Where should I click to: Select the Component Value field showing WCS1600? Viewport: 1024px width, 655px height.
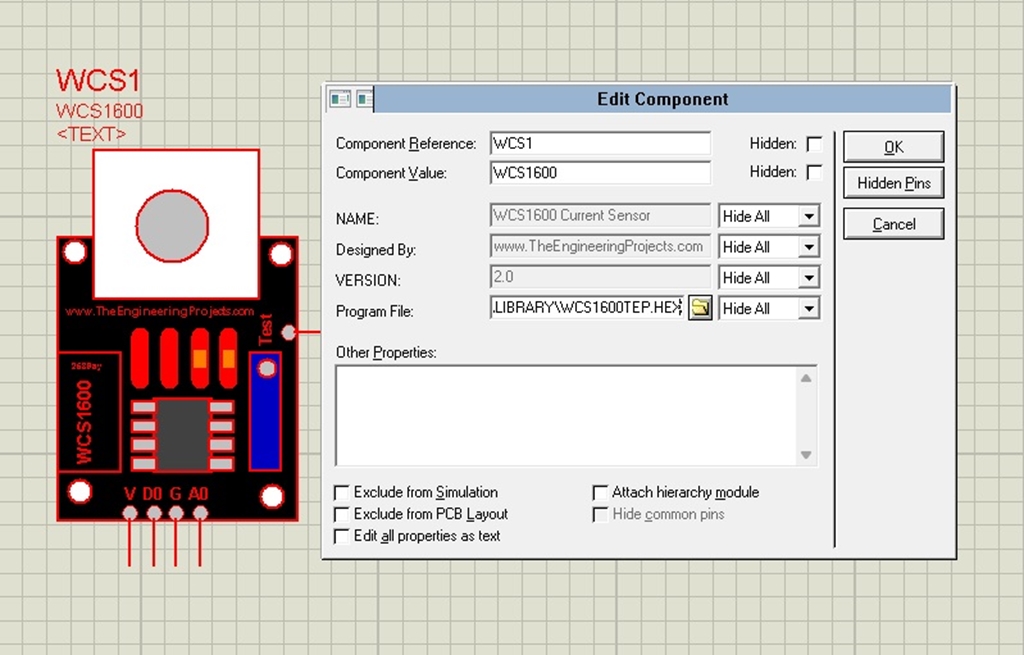pyautogui.click(x=600, y=172)
